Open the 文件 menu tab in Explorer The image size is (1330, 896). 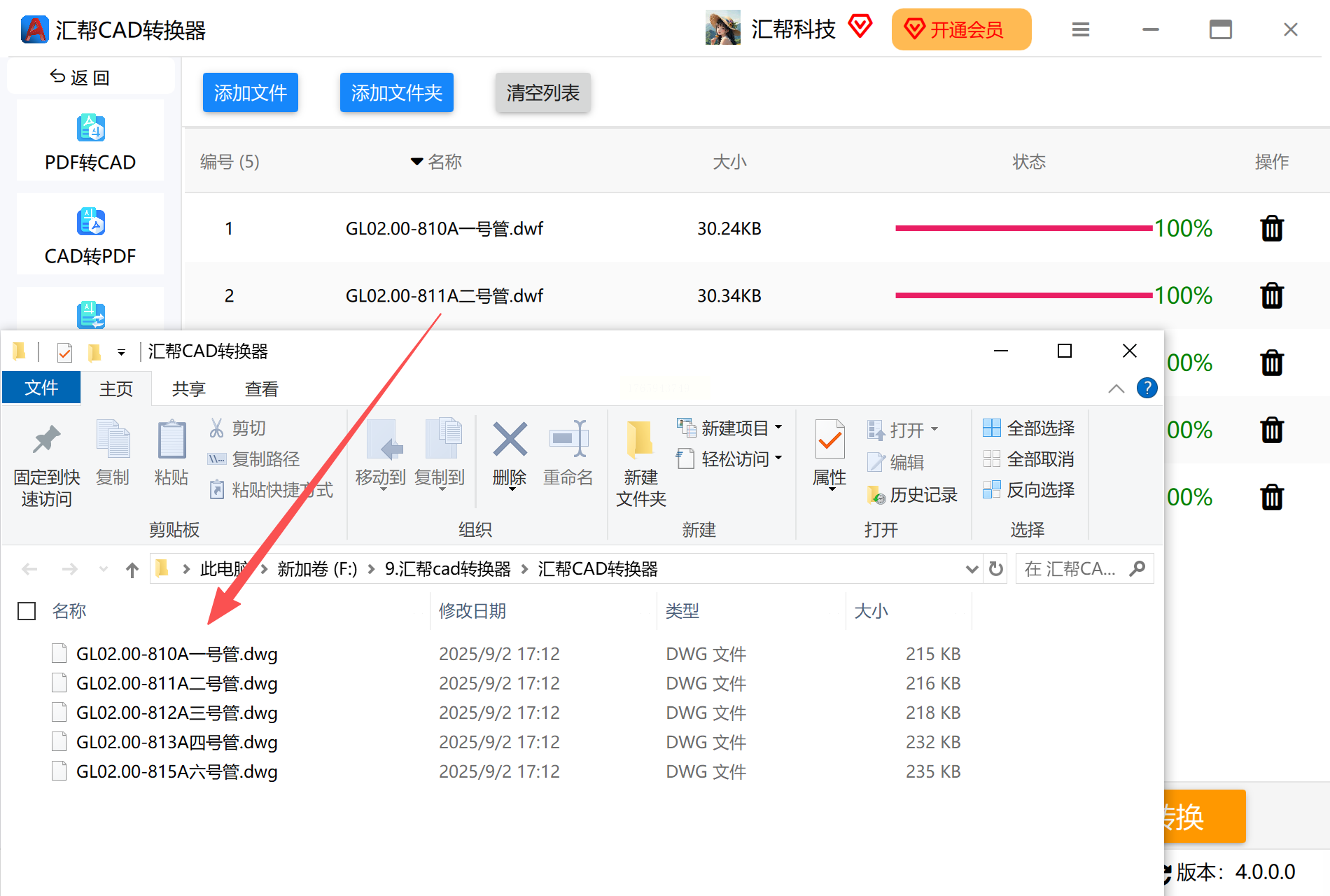(x=41, y=388)
